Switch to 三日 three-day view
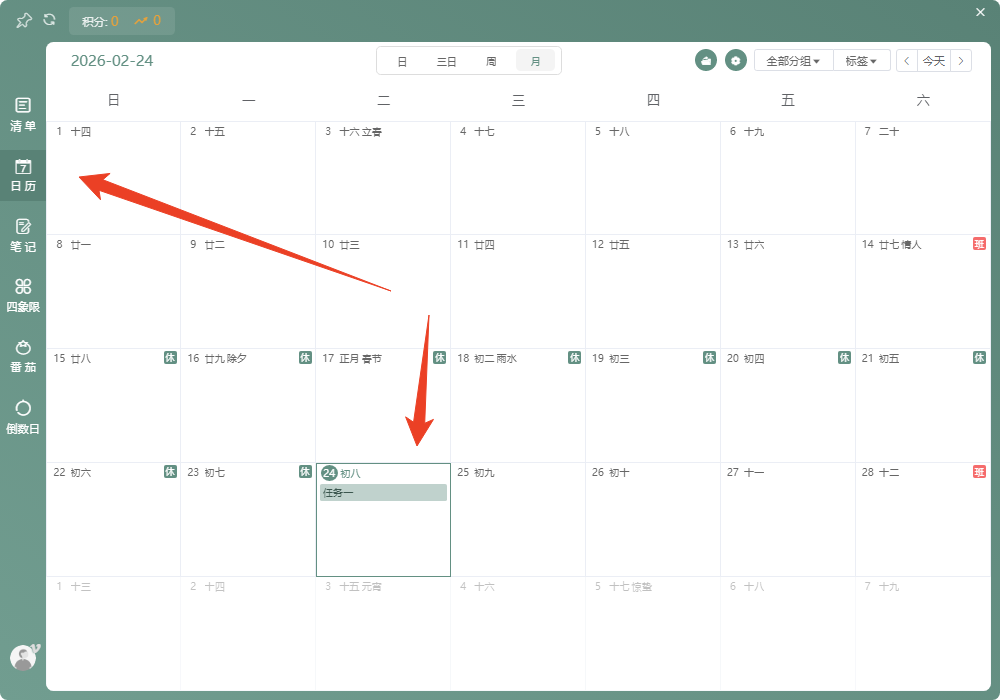Viewport: 1000px width, 700px height. click(446, 61)
